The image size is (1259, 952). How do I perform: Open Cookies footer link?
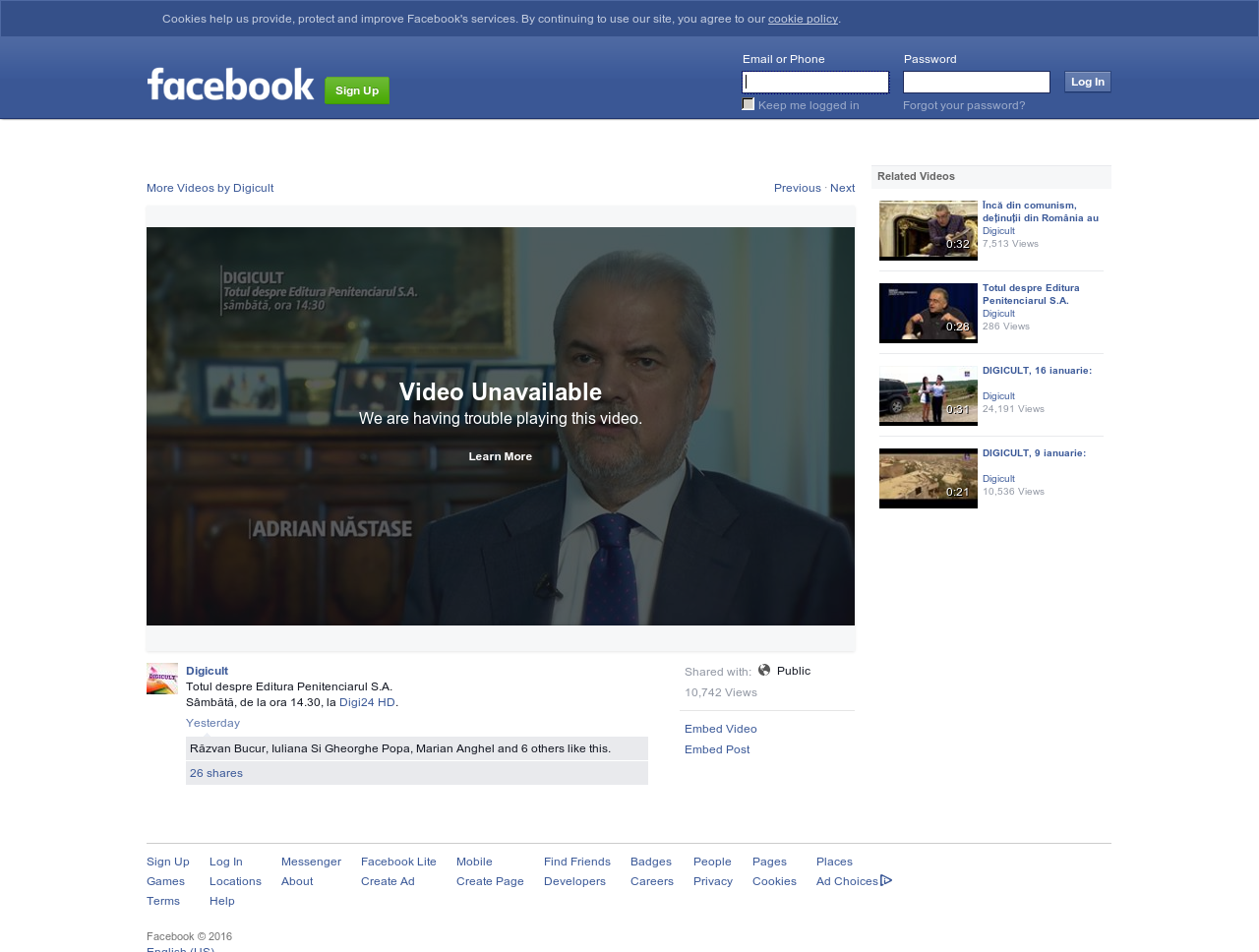(774, 881)
